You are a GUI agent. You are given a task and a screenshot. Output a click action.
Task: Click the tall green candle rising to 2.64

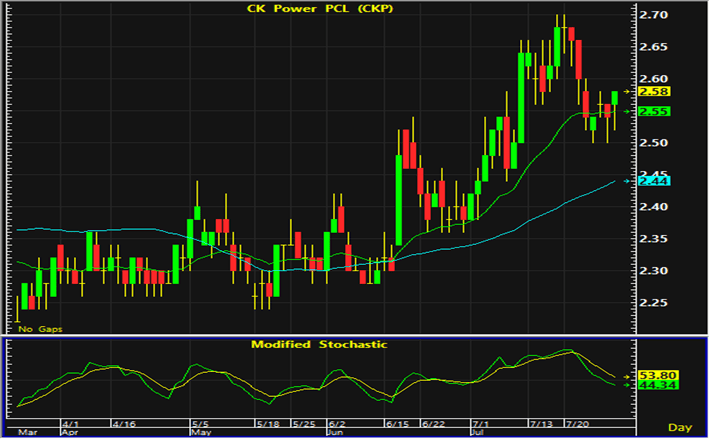click(521, 98)
